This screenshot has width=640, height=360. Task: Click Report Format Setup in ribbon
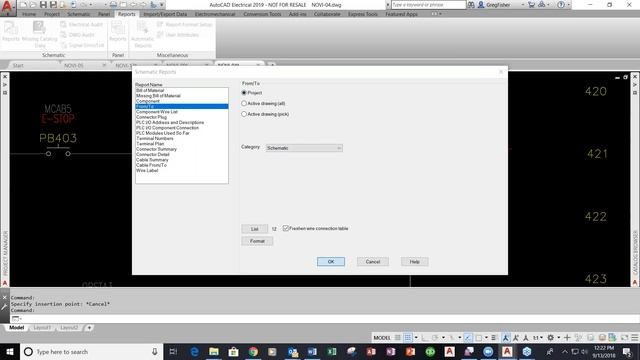pos(185,24)
